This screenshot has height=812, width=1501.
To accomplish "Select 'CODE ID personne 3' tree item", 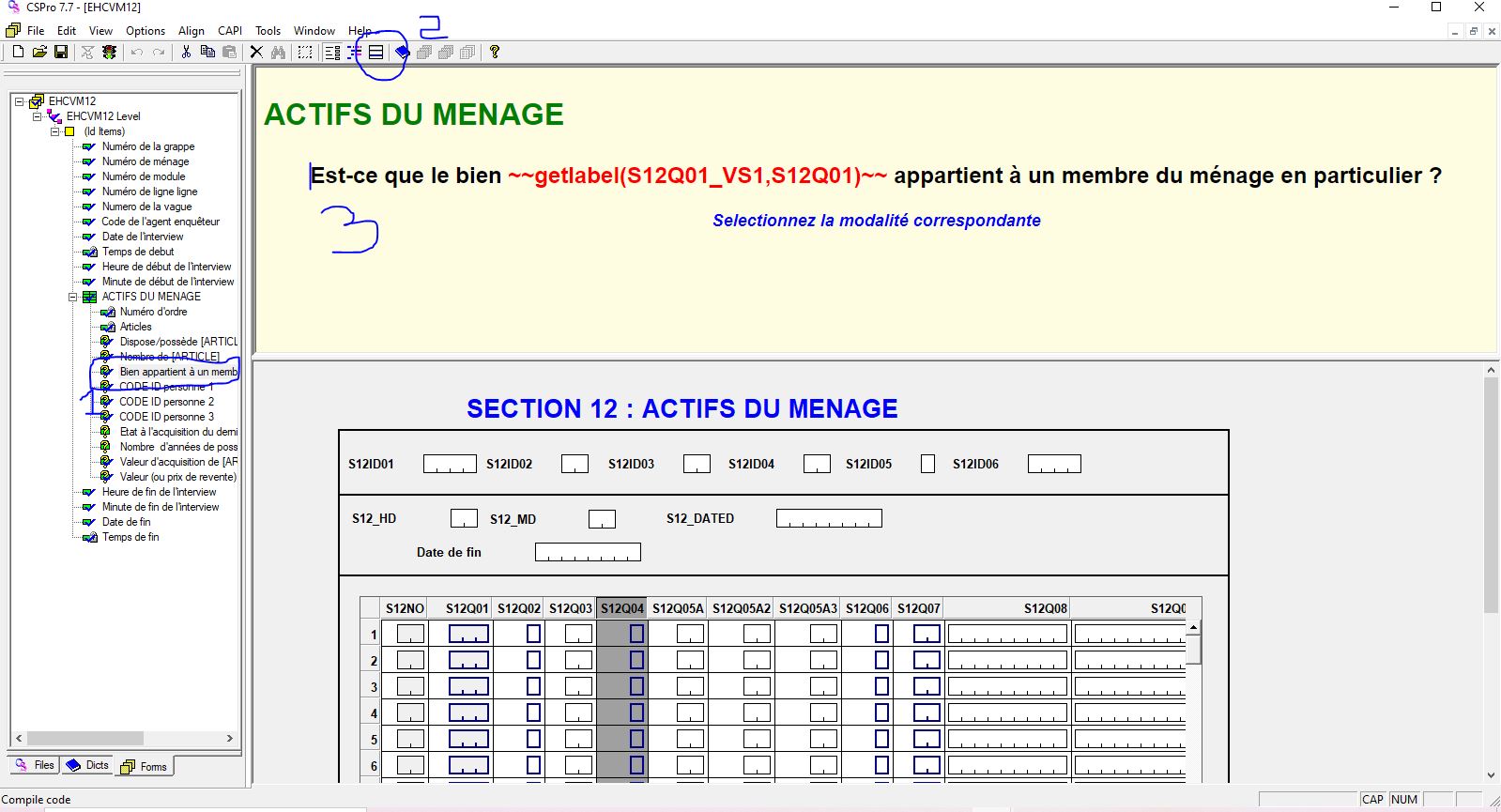I will coord(166,417).
